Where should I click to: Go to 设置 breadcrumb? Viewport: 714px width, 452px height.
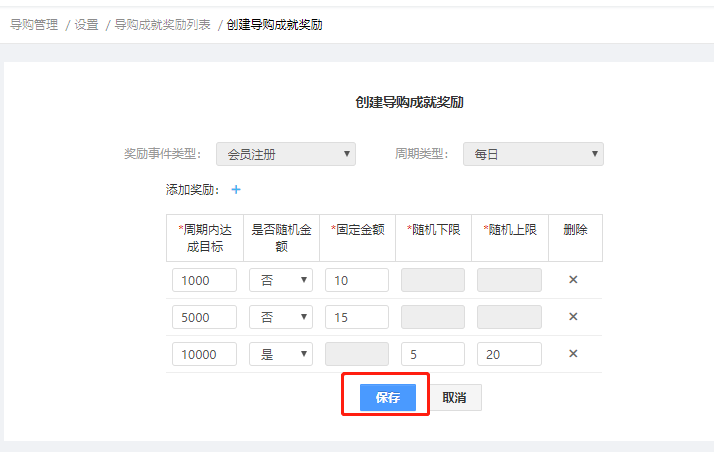87,25
